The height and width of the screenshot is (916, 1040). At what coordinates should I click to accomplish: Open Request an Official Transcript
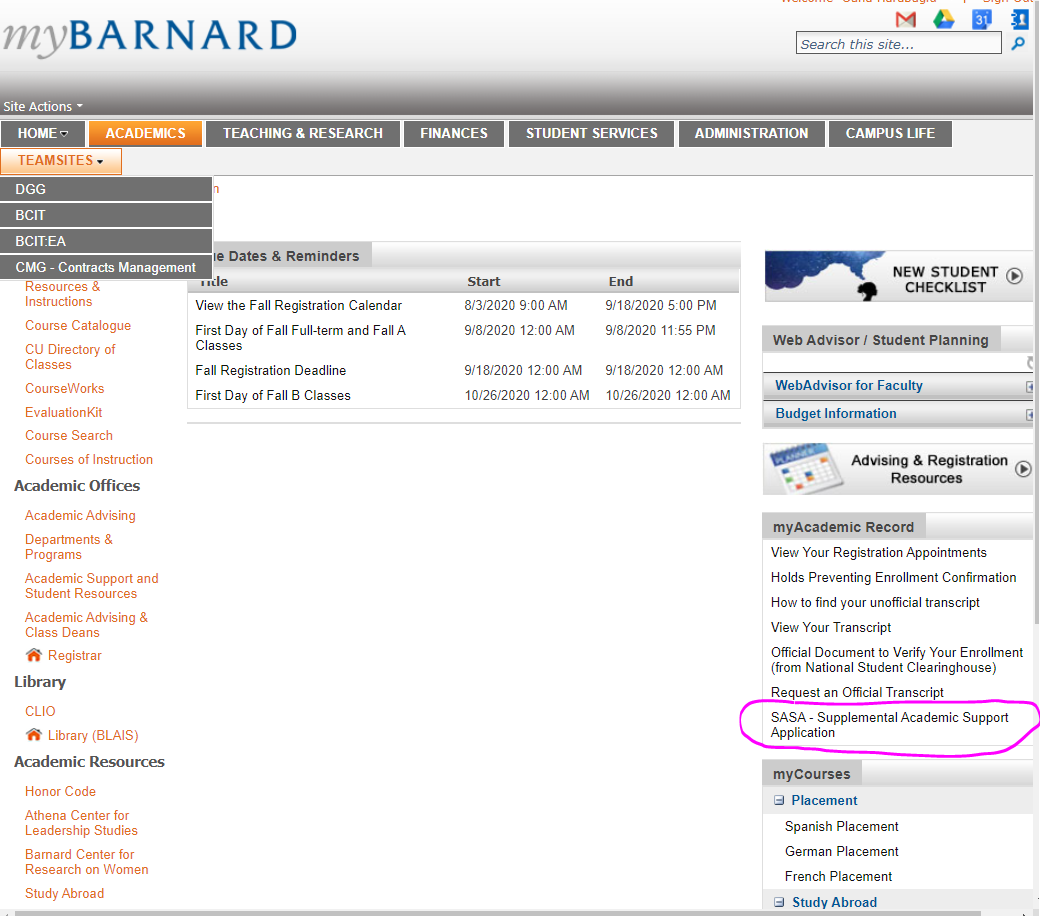click(x=857, y=692)
